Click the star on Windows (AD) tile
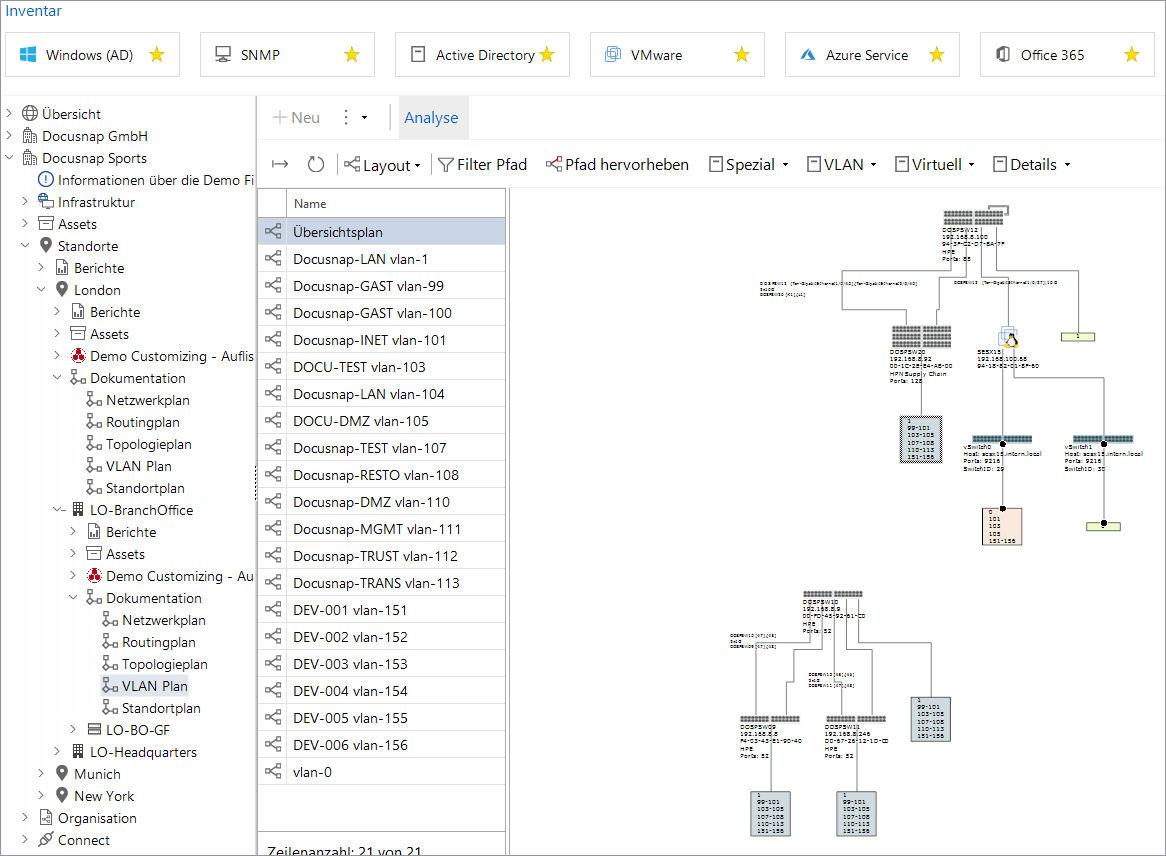The image size is (1166, 856). (157, 54)
